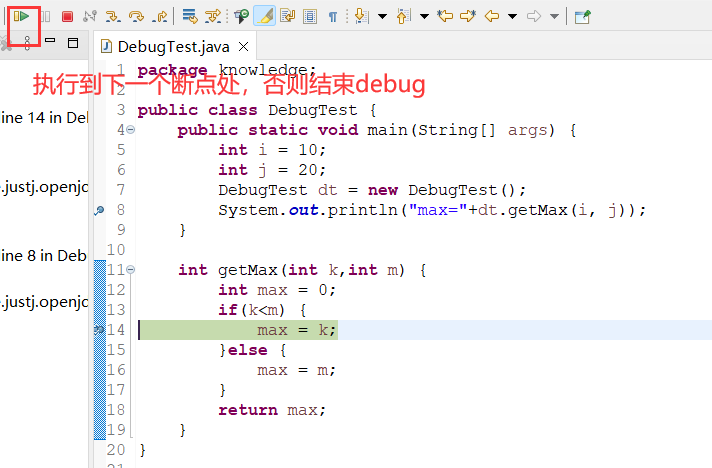Click 'DebugTest dt = new DebugTest();' line
The image size is (712, 468).
pyautogui.click(x=372, y=190)
